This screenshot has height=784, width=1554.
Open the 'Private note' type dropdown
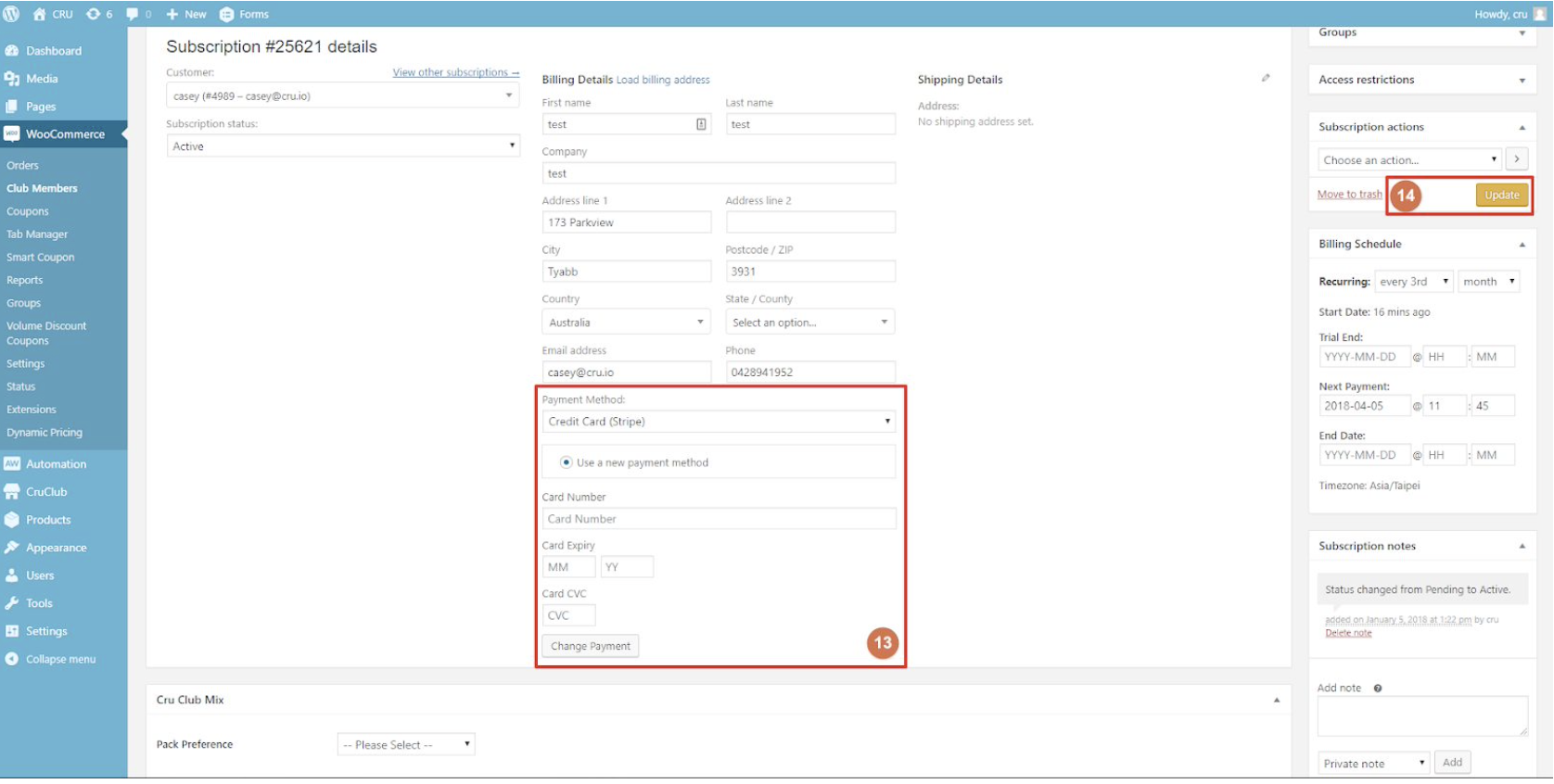[1373, 764]
